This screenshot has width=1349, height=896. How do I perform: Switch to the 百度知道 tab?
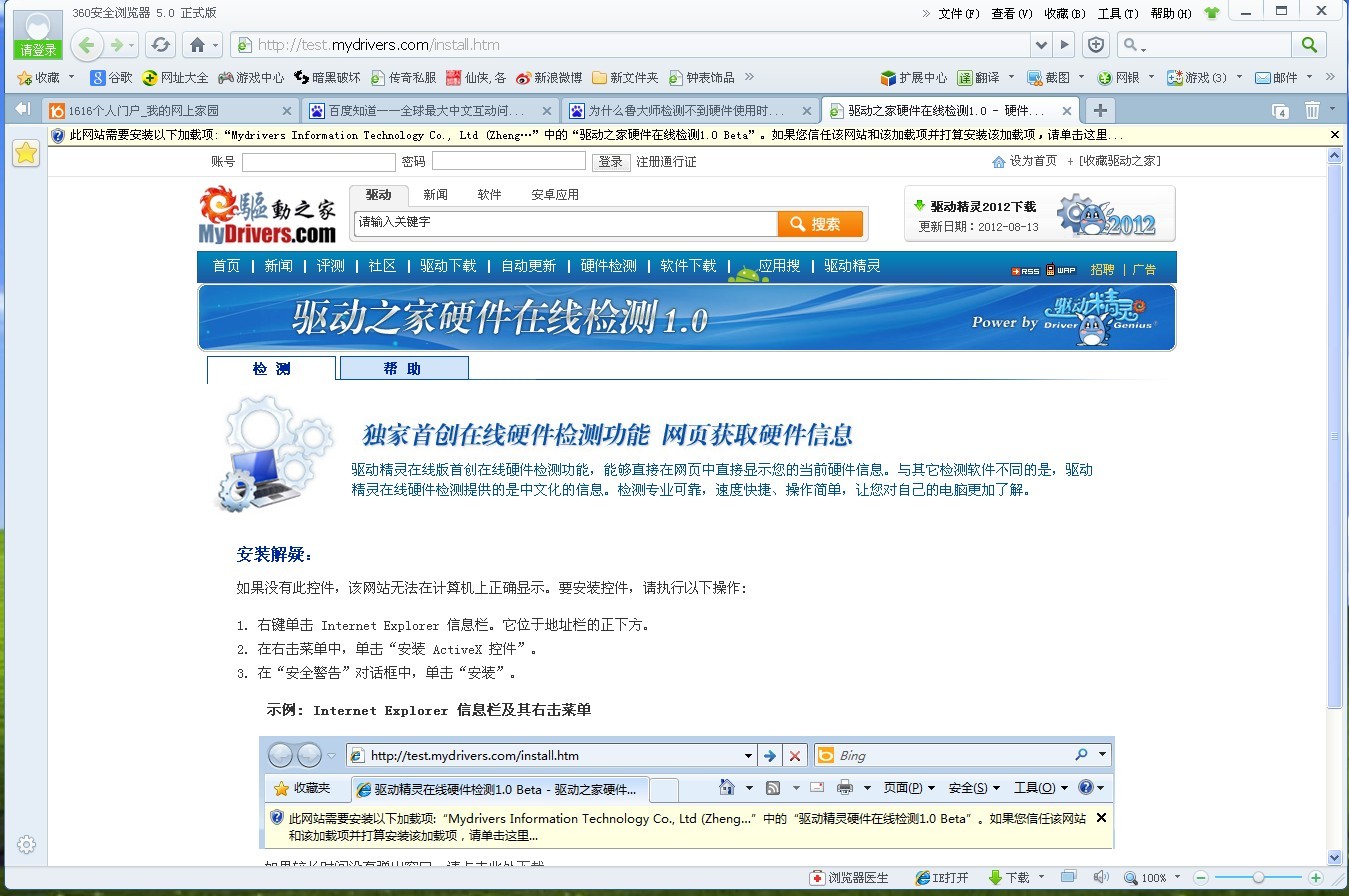pos(431,110)
